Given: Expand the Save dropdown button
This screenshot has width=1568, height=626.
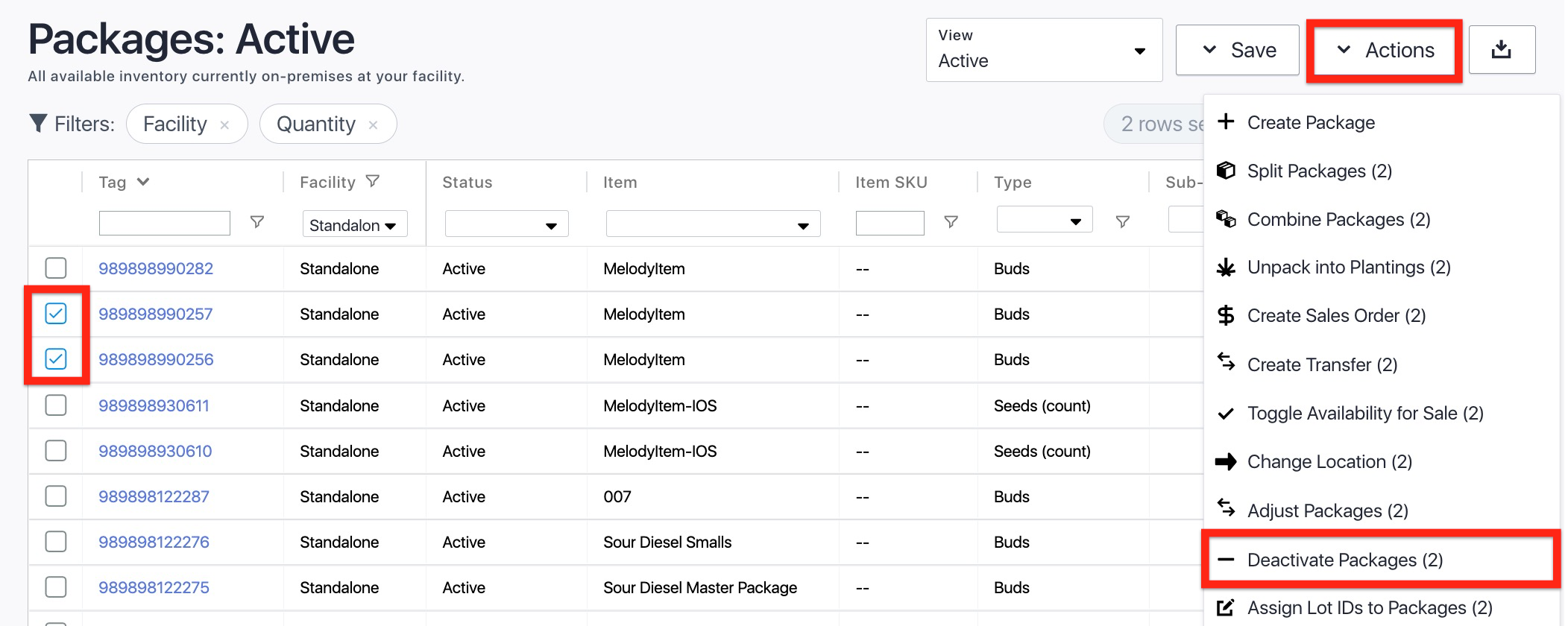Looking at the screenshot, I should 1238,50.
